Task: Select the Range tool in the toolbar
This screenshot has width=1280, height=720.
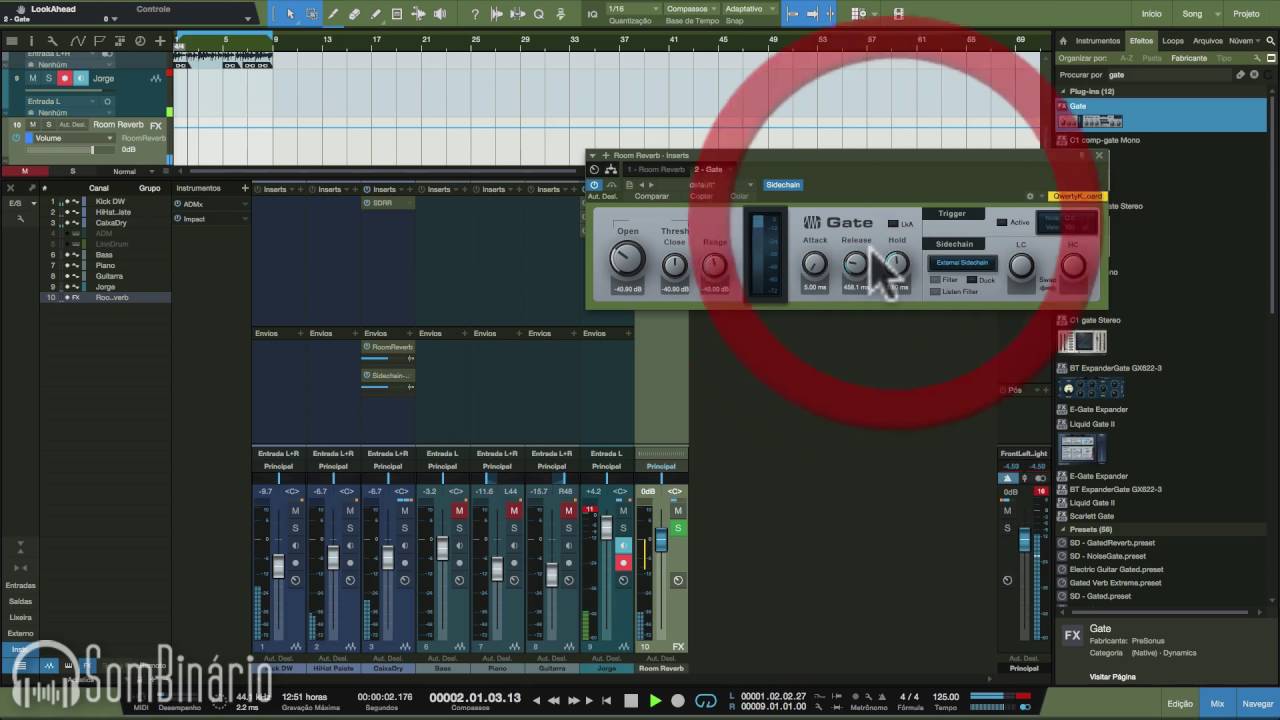Action: tap(312, 14)
